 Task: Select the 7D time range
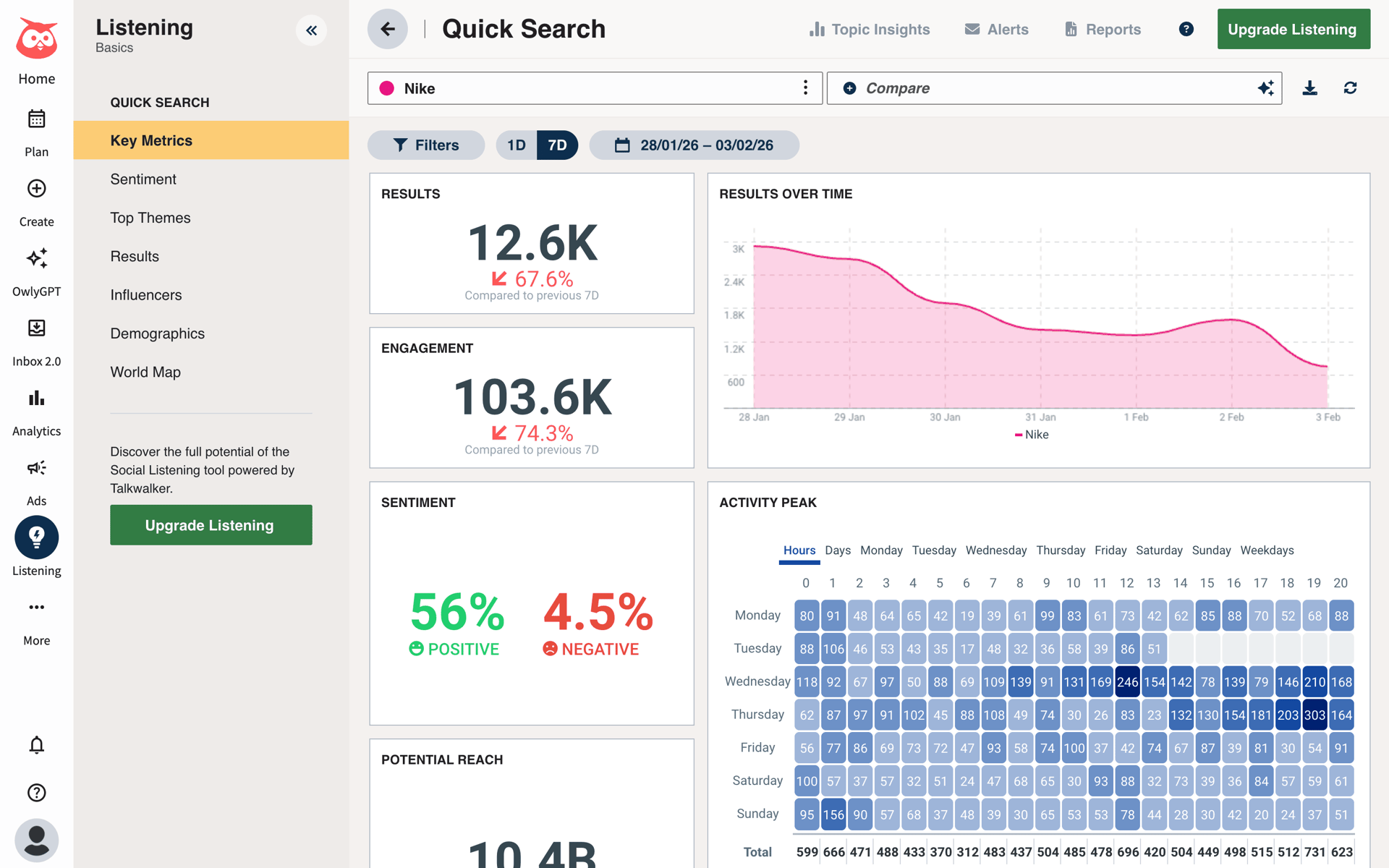(x=557, y=145)
